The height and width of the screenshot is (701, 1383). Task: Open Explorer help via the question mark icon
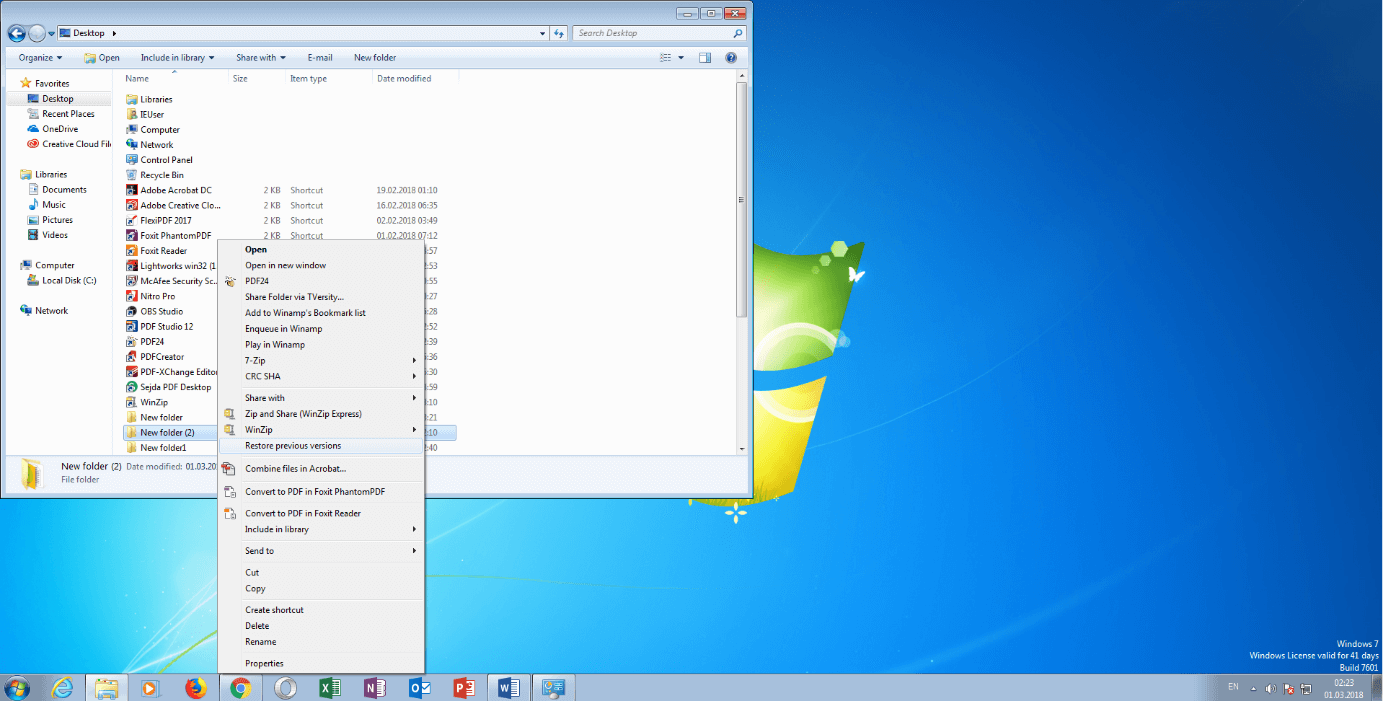[731, 58]
